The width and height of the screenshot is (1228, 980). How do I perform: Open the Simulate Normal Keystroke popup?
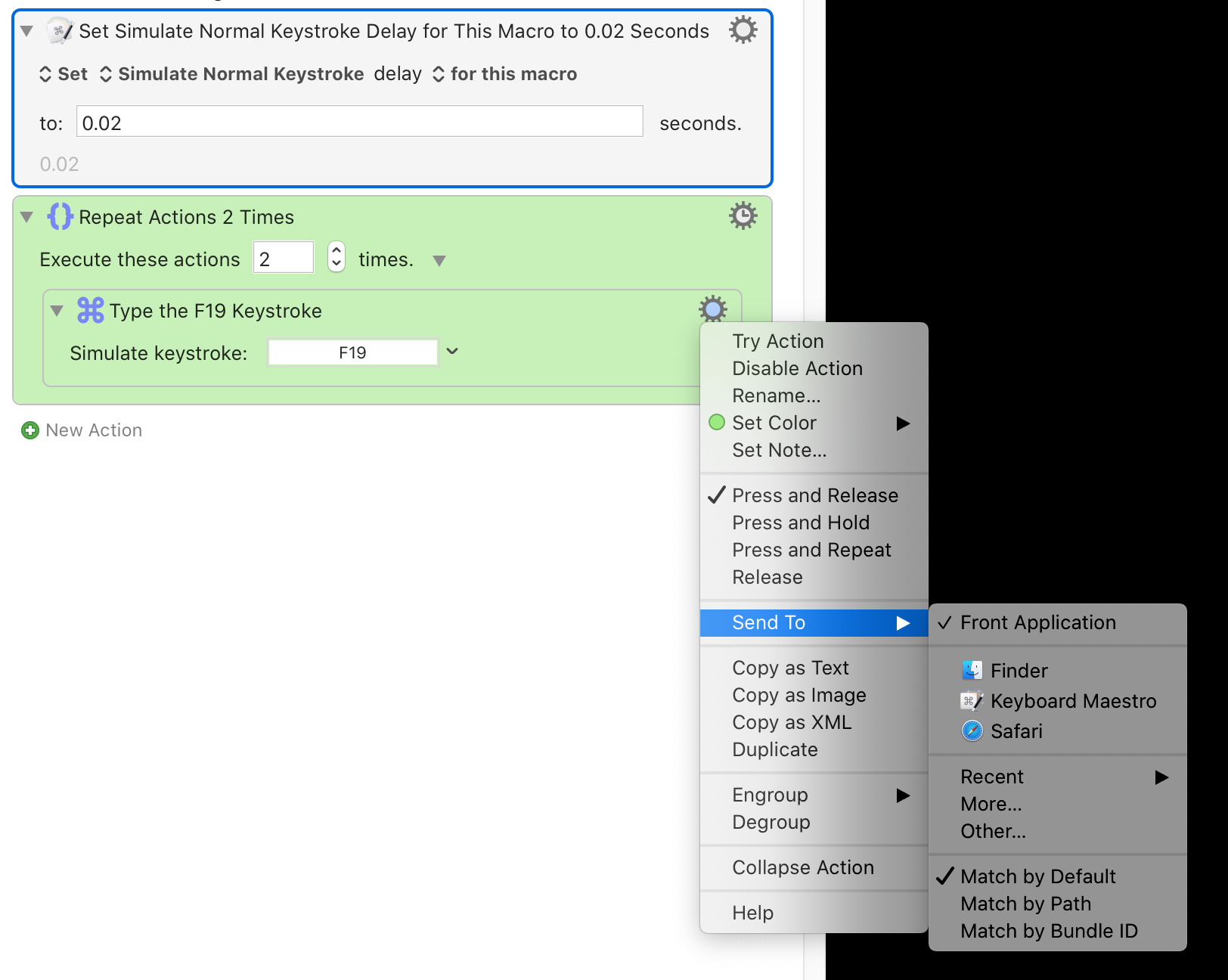232,74
